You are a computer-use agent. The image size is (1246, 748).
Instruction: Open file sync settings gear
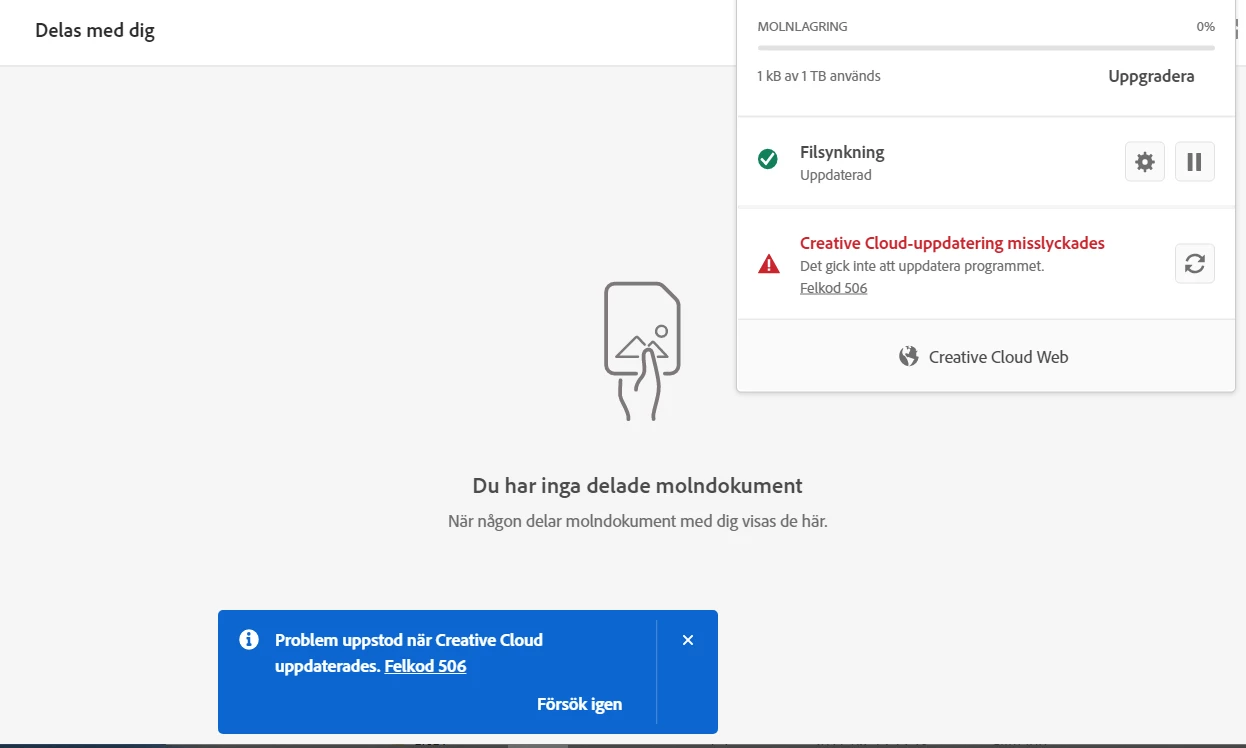(1145, 161)
